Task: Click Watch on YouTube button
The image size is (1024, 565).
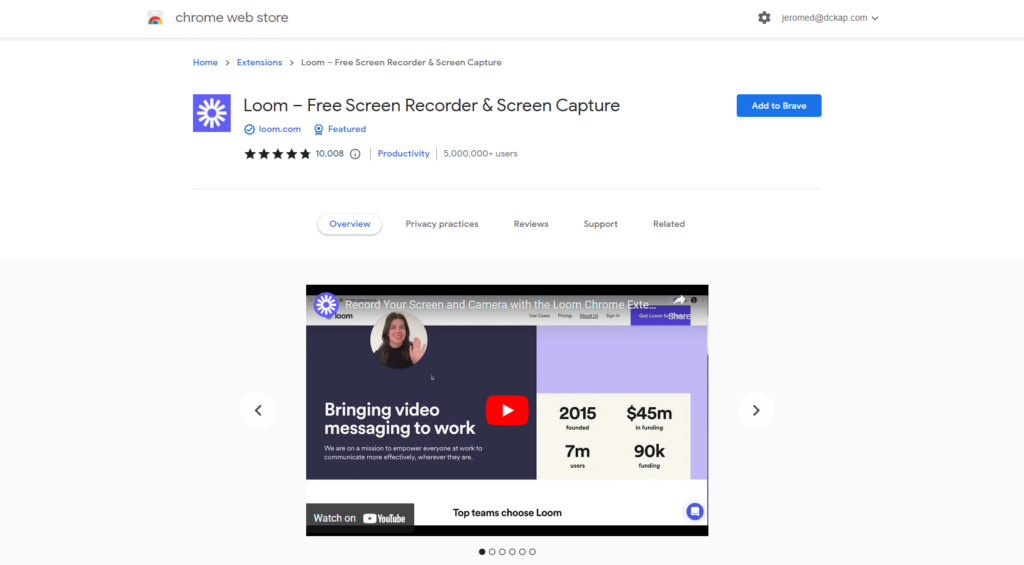Action: point(360,518)
